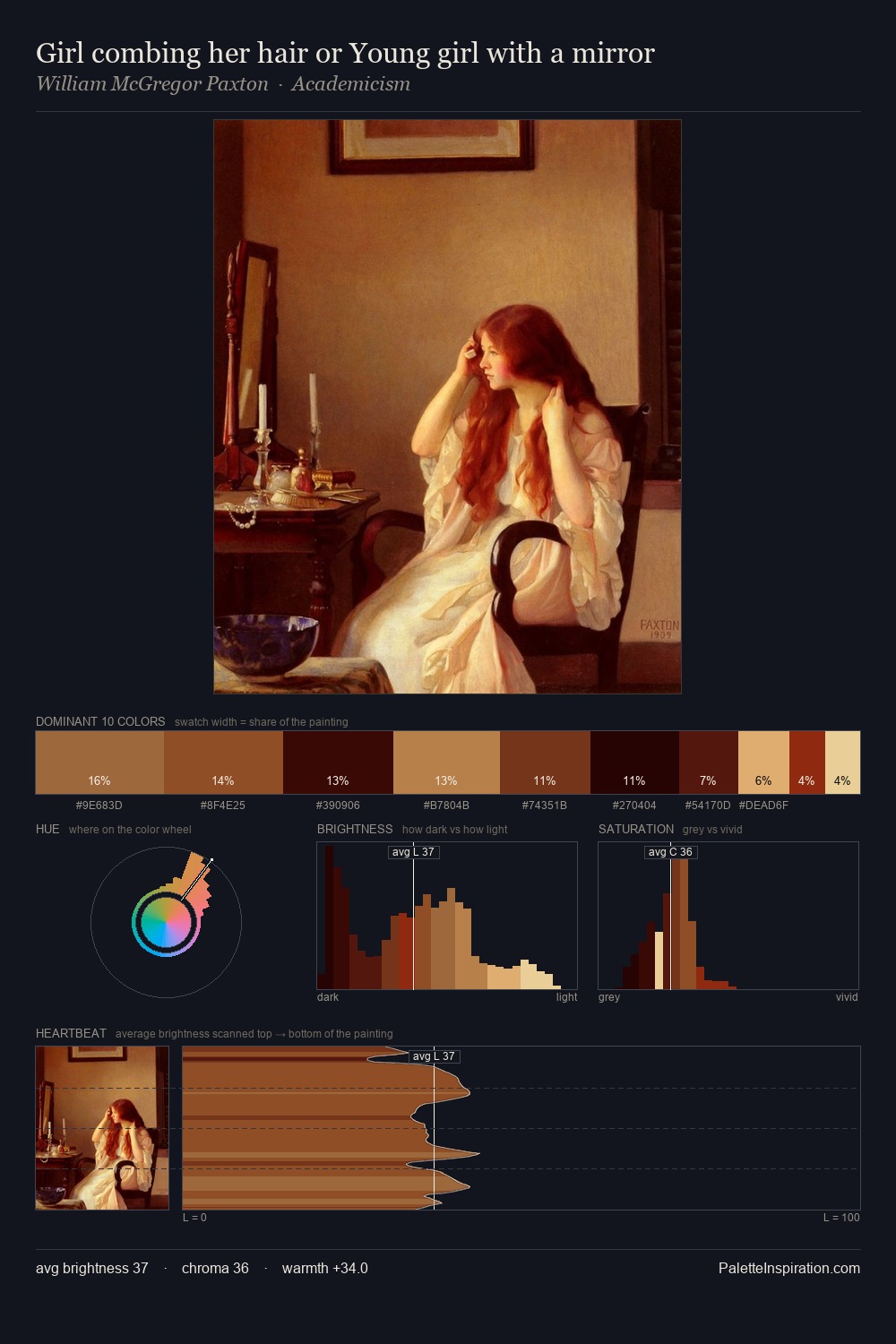Click the BRIGHTNESS section heading
The width and height of the screenshot is (896, 1344).
click(x=355, y=829)
